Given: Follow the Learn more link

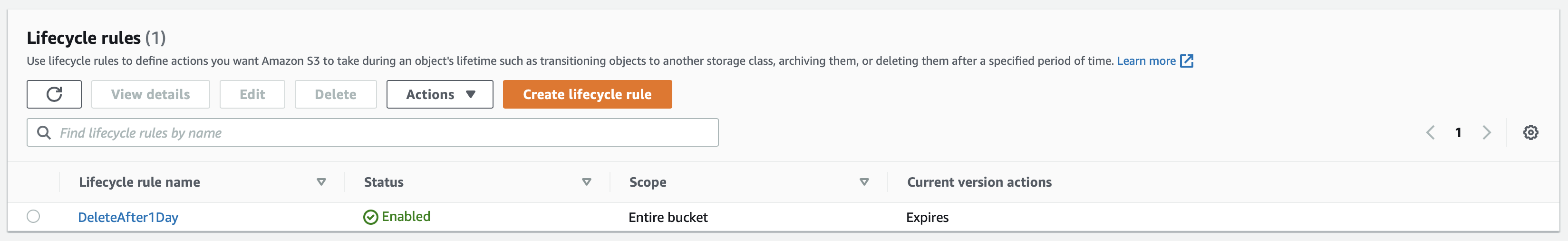Looking at the screenshot, I should click(x=1145, y=61).
